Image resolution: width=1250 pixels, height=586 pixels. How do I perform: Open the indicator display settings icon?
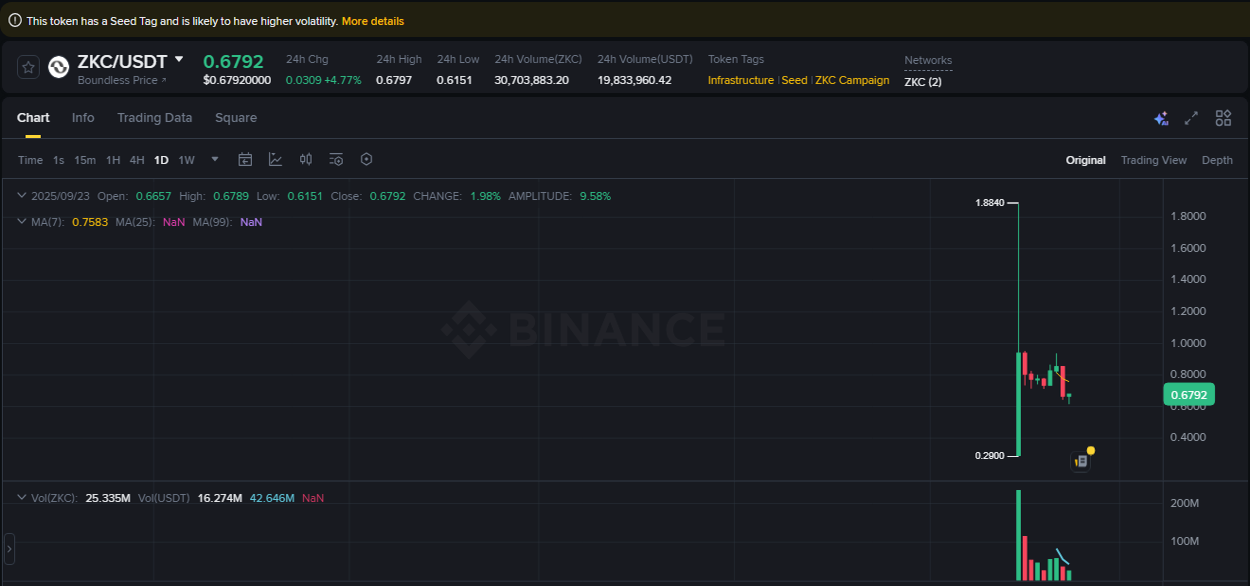pos(335,159)
